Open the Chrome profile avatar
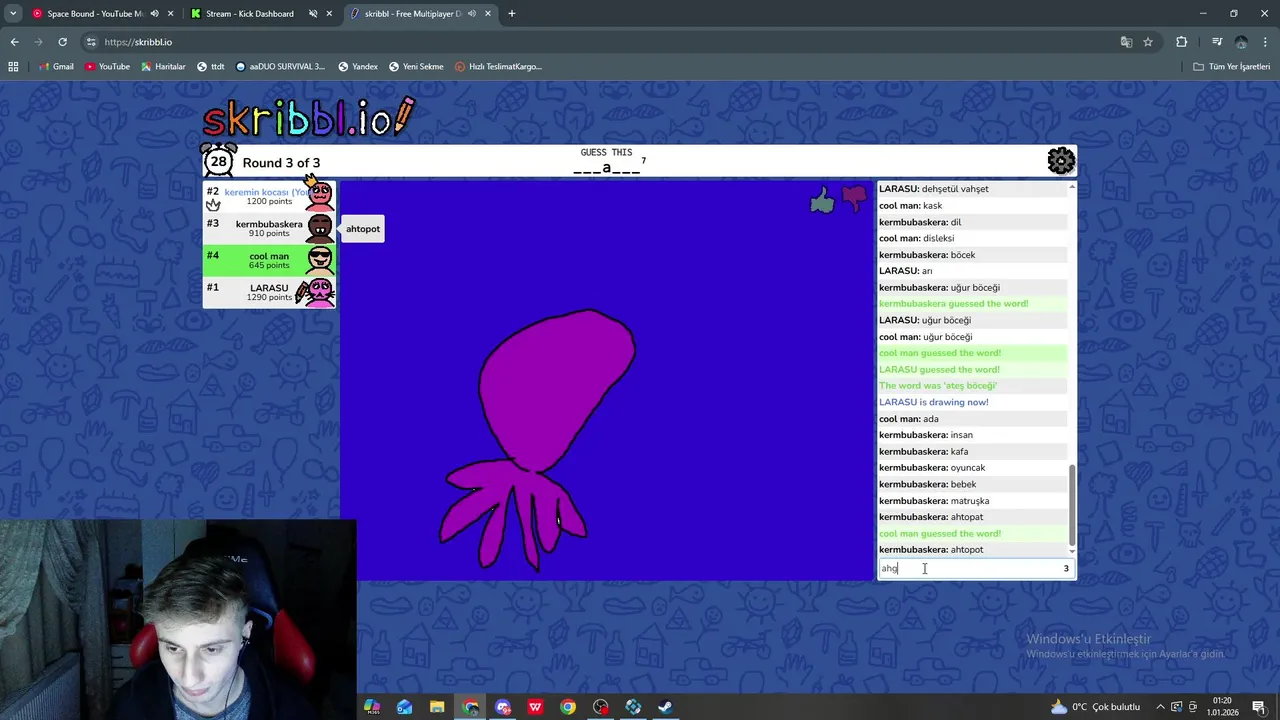This screenshot has width=1280, height=720. (1241, 42)
